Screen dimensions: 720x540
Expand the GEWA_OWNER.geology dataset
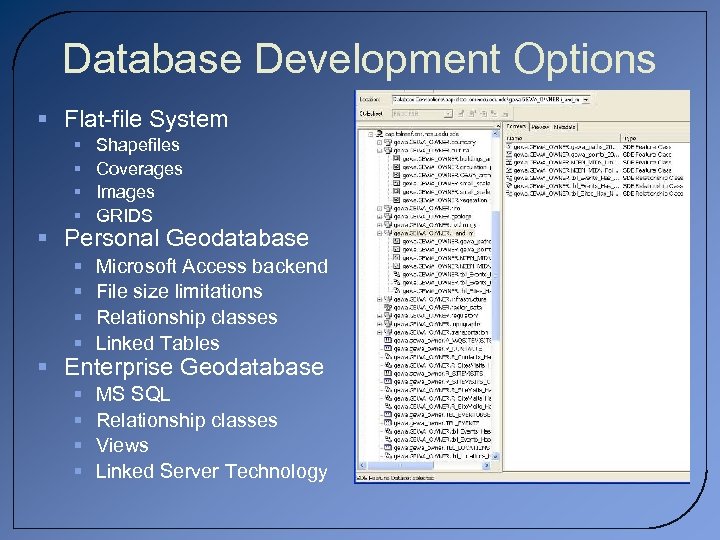point(379,216)
